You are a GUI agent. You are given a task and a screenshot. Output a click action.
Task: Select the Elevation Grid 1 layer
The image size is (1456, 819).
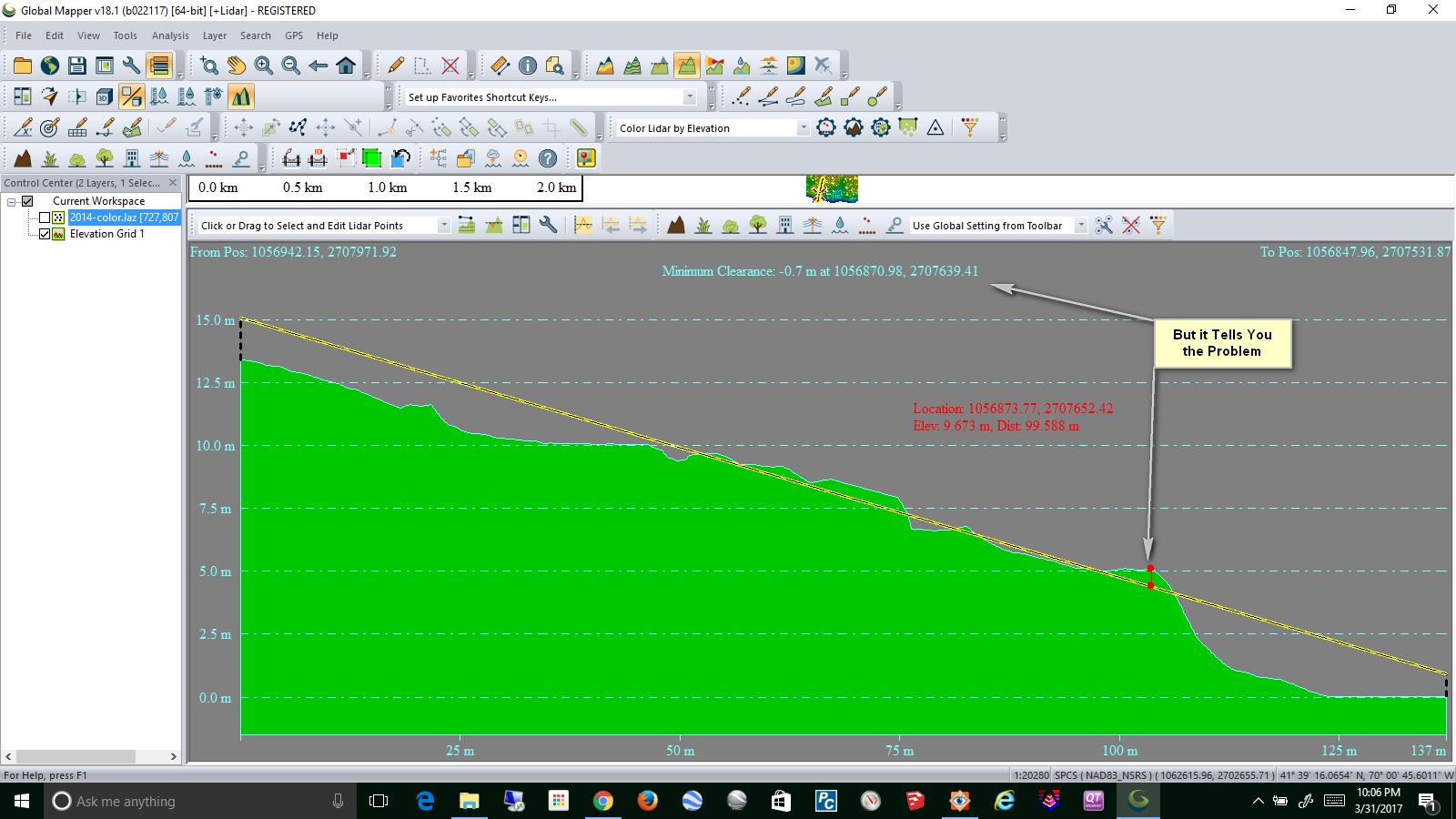(x=106, y=234)
